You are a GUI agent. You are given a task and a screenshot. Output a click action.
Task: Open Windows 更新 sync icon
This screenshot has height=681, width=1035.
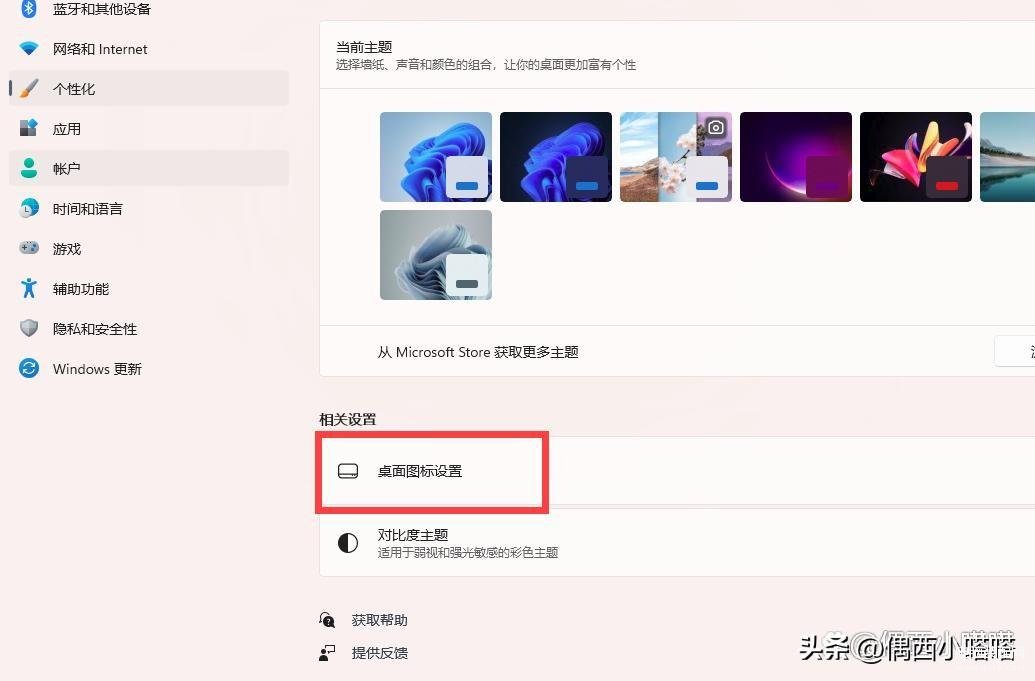pyautogui.click(x=28, y=368)
